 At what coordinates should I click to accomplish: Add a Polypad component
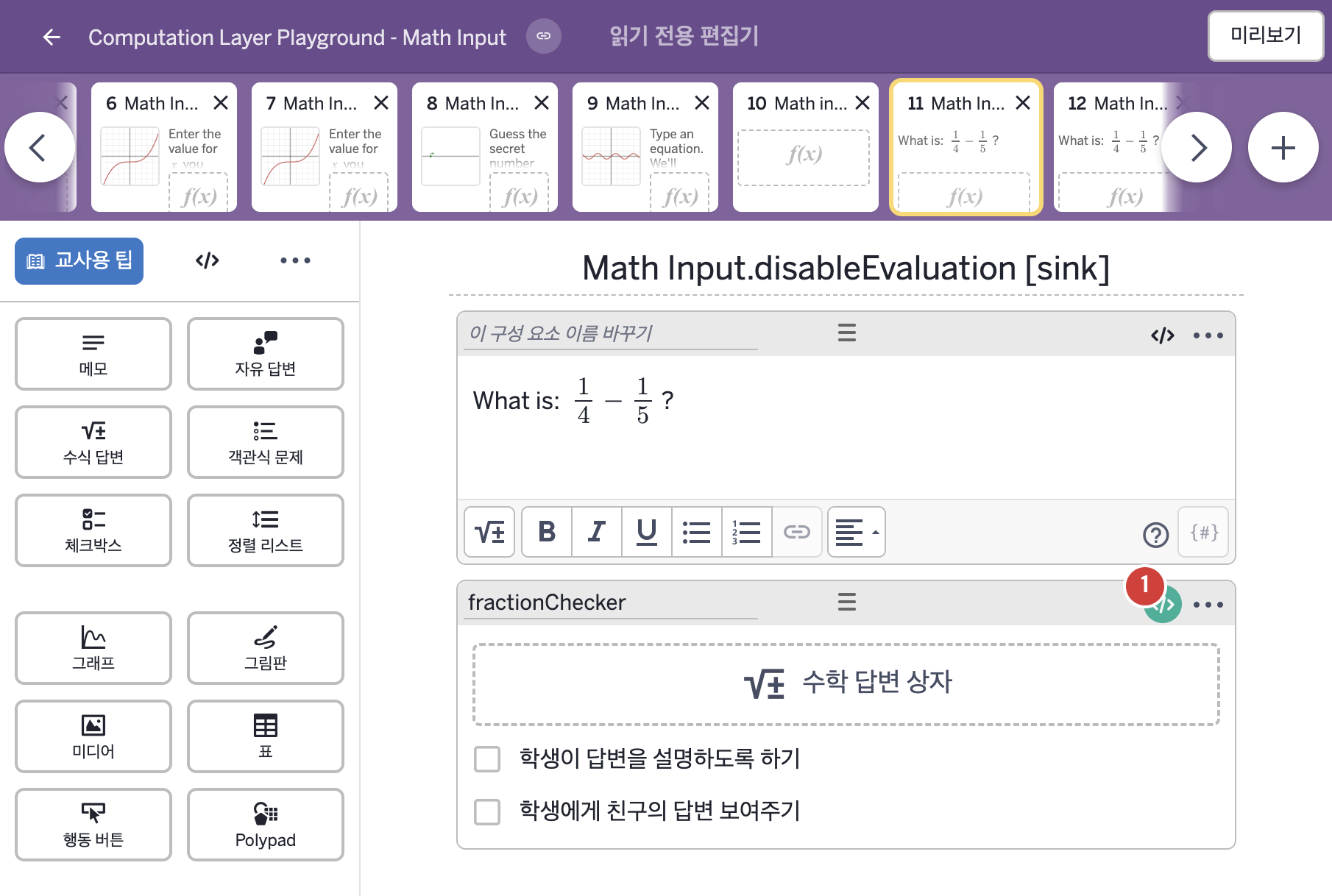click(266, 825)
